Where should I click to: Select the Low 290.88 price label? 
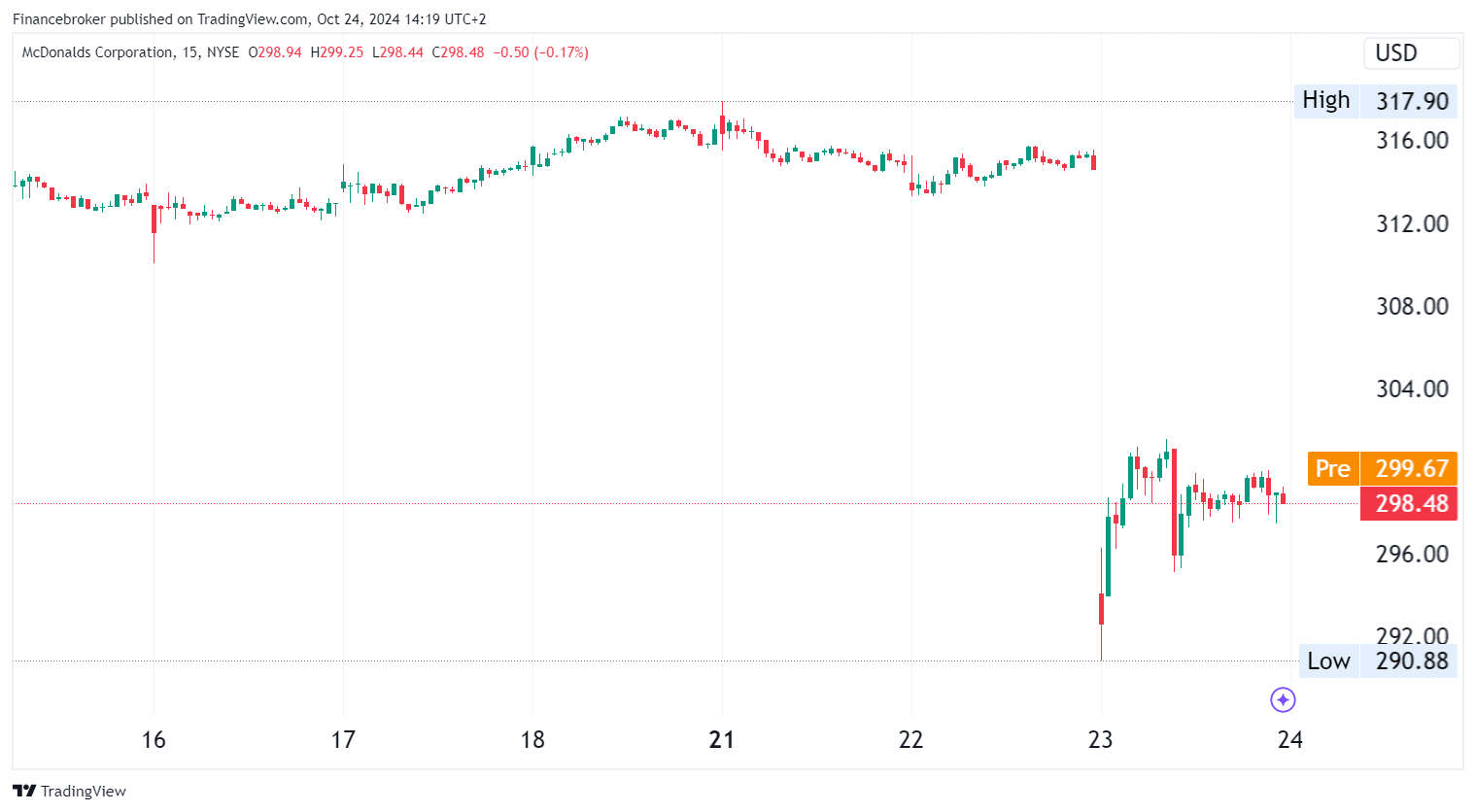pyautogui.click(x=1377, y=661)
